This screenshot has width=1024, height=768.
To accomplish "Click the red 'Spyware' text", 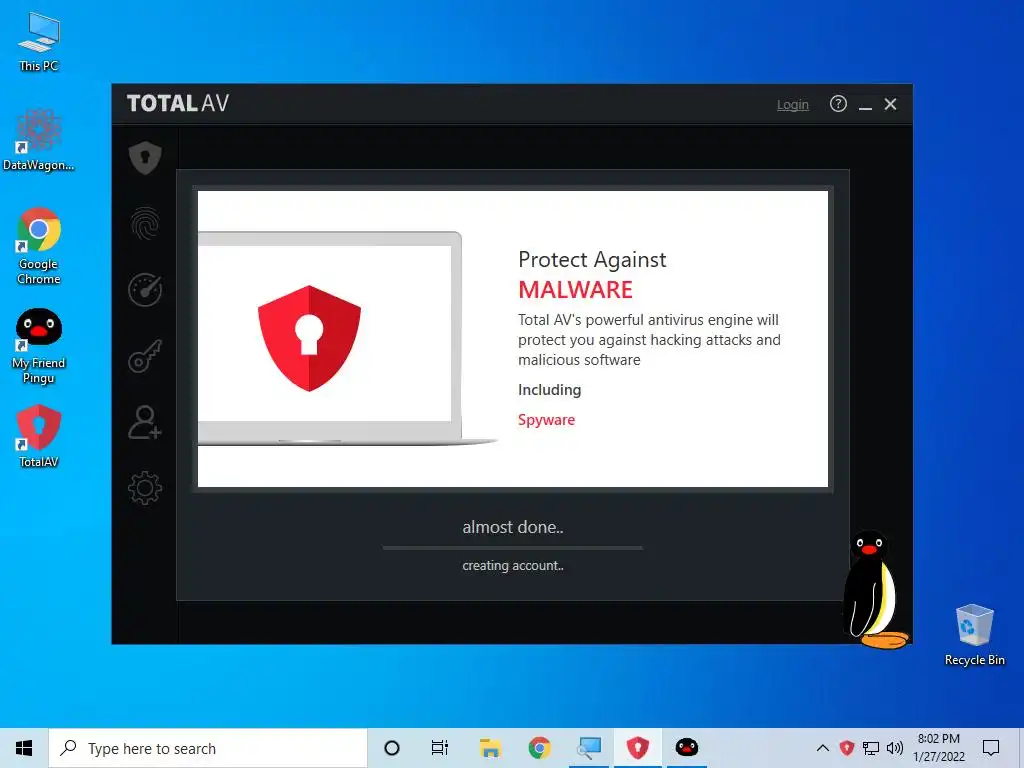I will [x=547, y=420].
